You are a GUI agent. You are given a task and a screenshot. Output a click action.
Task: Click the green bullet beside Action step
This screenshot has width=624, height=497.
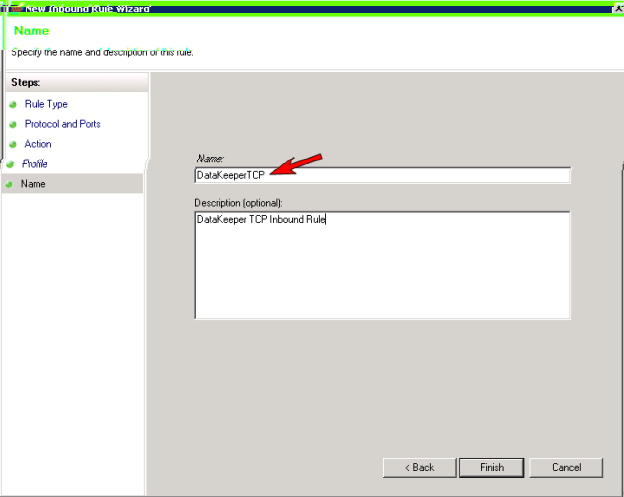tap(13, 144)
